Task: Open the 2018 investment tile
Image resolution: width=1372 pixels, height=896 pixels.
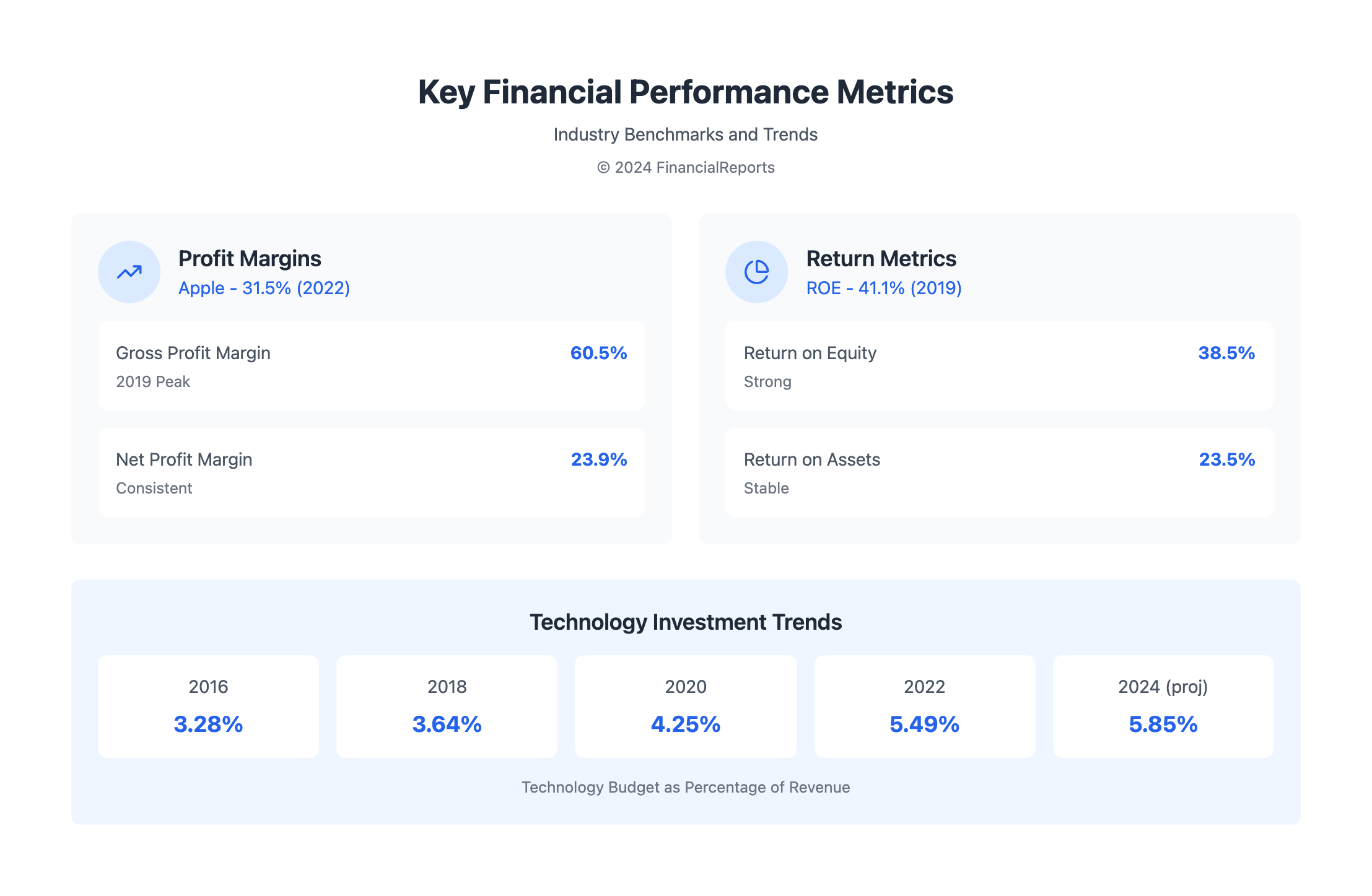Action: (447, 707)
